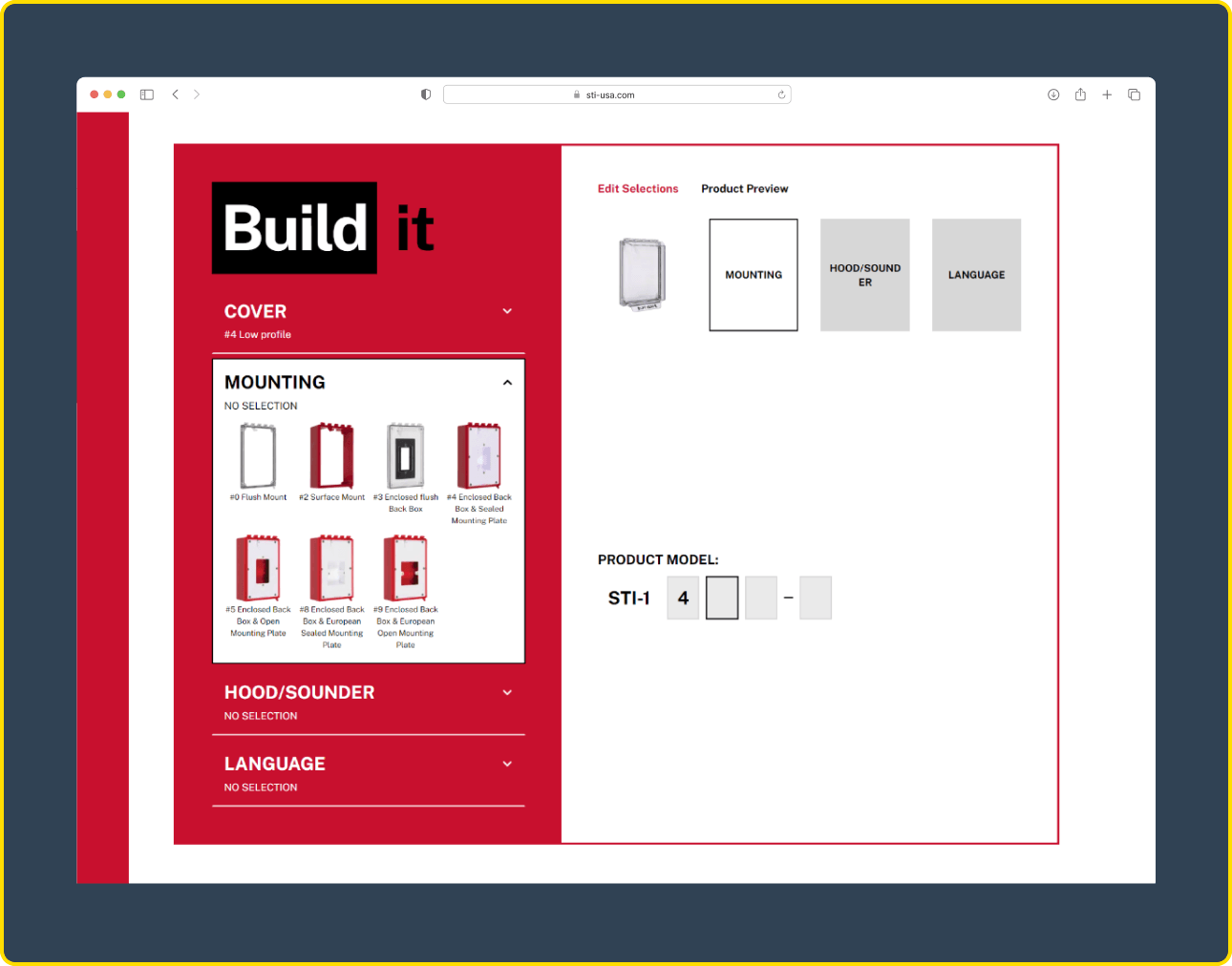Click the address bar showing sti-usa.com
The width and height of the screenshot is (1232, 966).
(617, 94)
